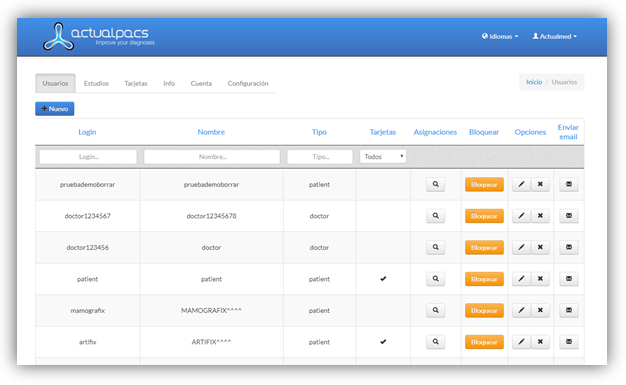Delete user doctor123456
Image resolution: width=626 pixels, height=385 pixels.
(540, 248)
